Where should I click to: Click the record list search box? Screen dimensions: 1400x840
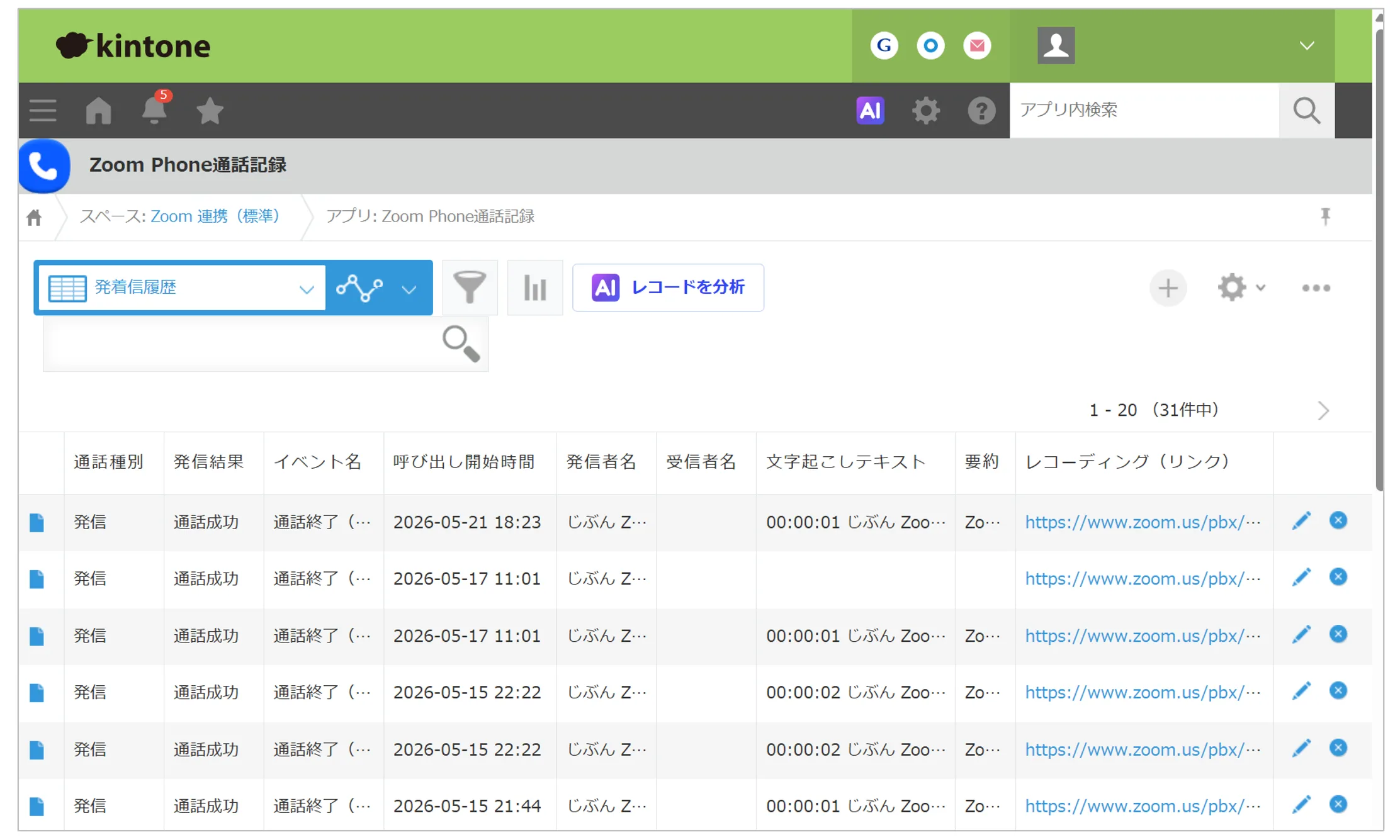(265, 344)
